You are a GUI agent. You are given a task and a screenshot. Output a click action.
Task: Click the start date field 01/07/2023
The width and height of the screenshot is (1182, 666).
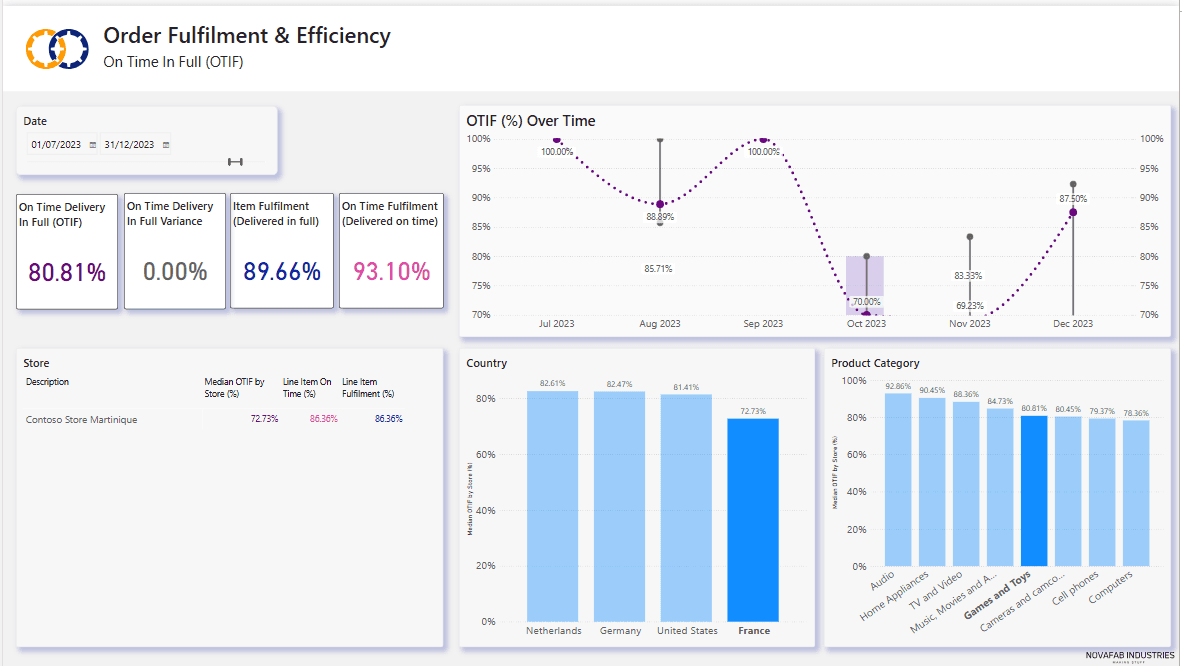click(x=56, y=145)
